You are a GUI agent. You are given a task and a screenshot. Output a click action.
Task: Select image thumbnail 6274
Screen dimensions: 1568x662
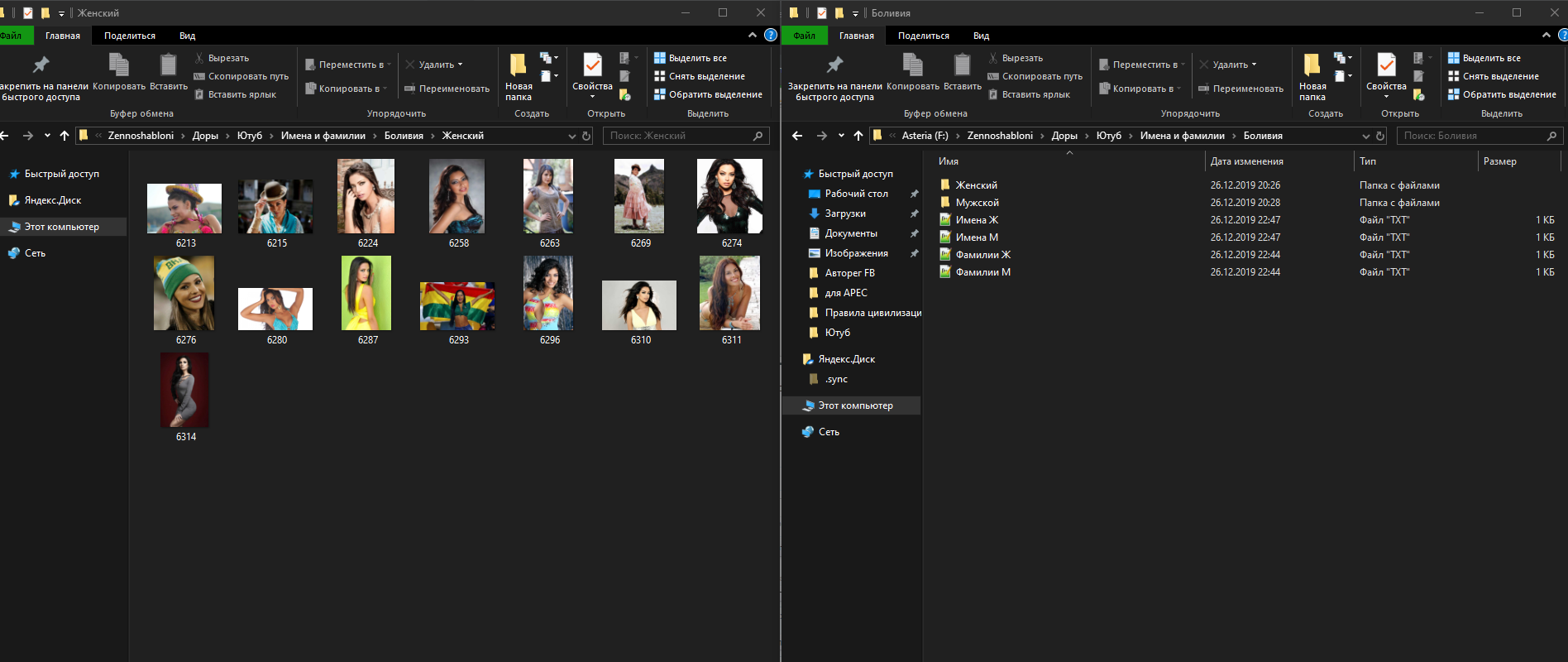click(x=730, y=197)
